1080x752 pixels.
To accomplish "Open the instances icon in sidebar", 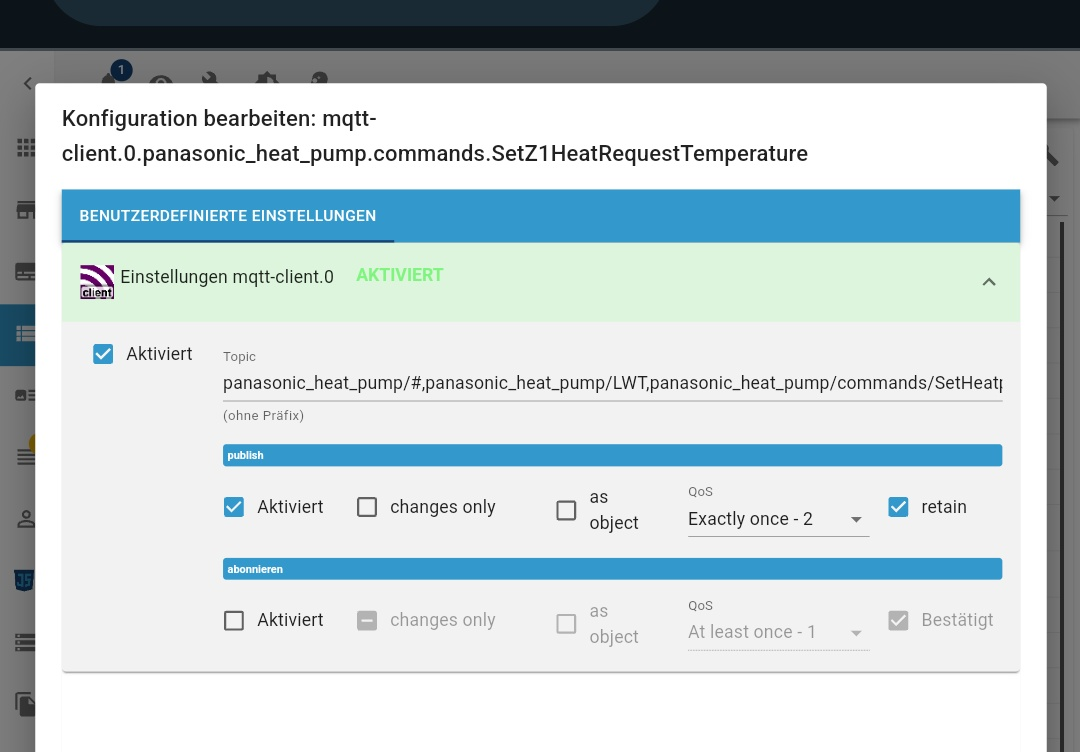I will click(x=26, y=272).
